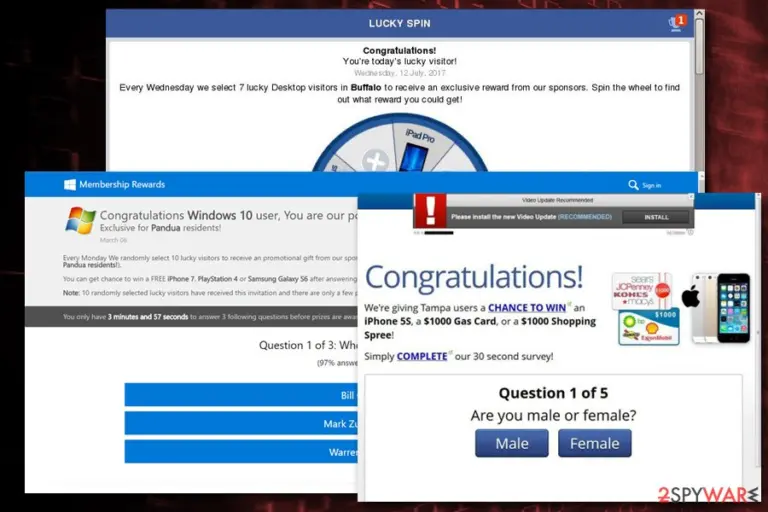Click the INSTALL button for the Video Update
768x512 pixels.
point(656,217)
